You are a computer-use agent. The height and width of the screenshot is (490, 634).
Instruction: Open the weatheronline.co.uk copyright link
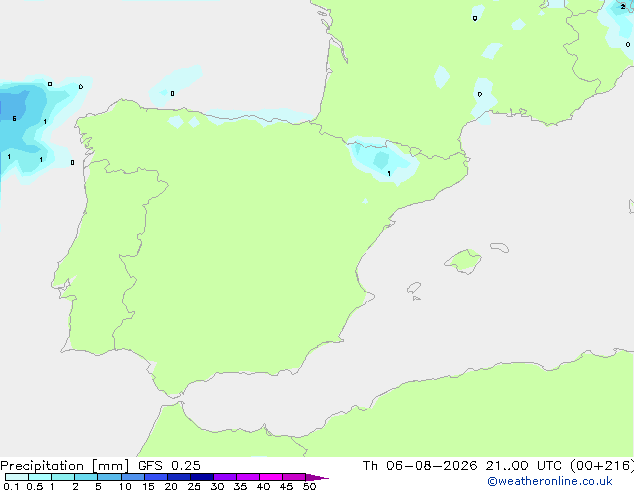coord(550,481)
